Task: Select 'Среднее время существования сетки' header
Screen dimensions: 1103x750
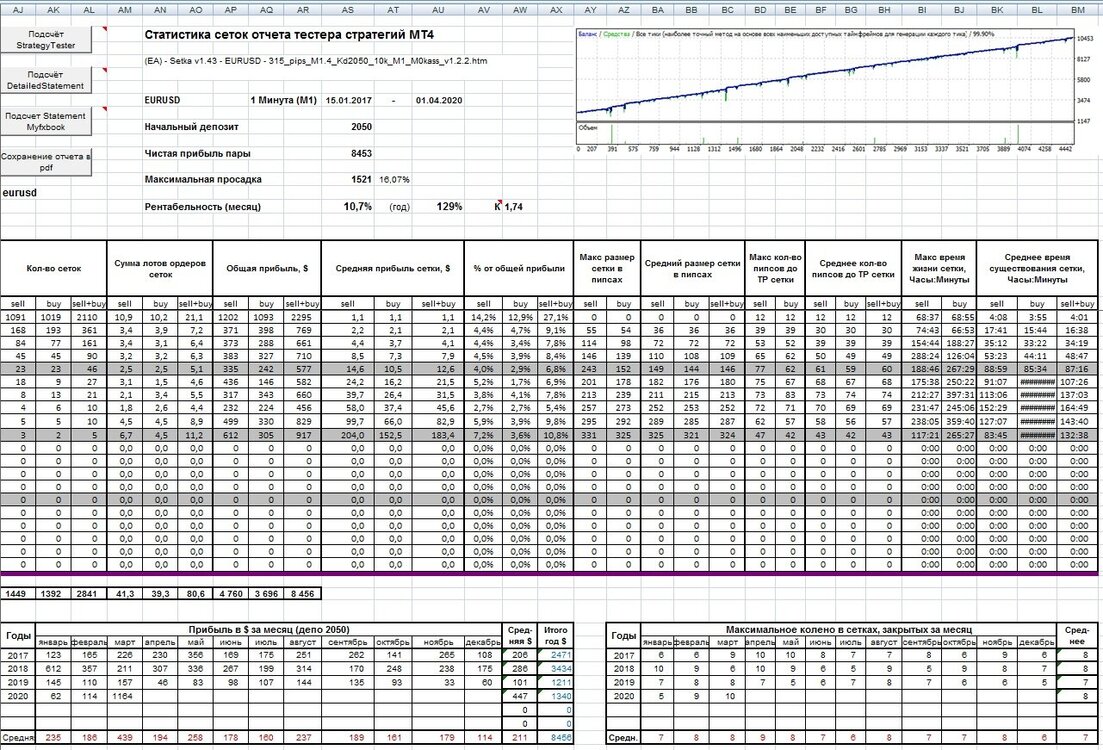Action: click(1038, 268)
